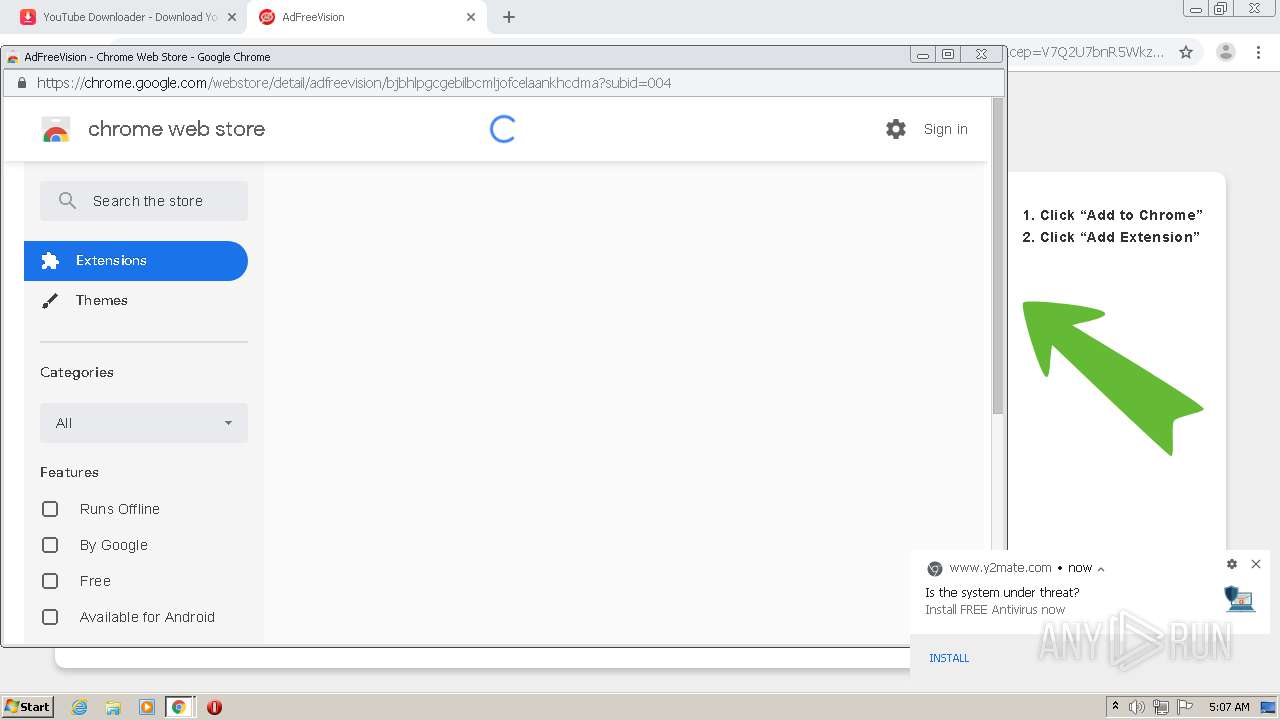The width and height of the screenshot is (1280, 720).
Task: Toggle Available for Android checkbox
Action: point(50,617)
